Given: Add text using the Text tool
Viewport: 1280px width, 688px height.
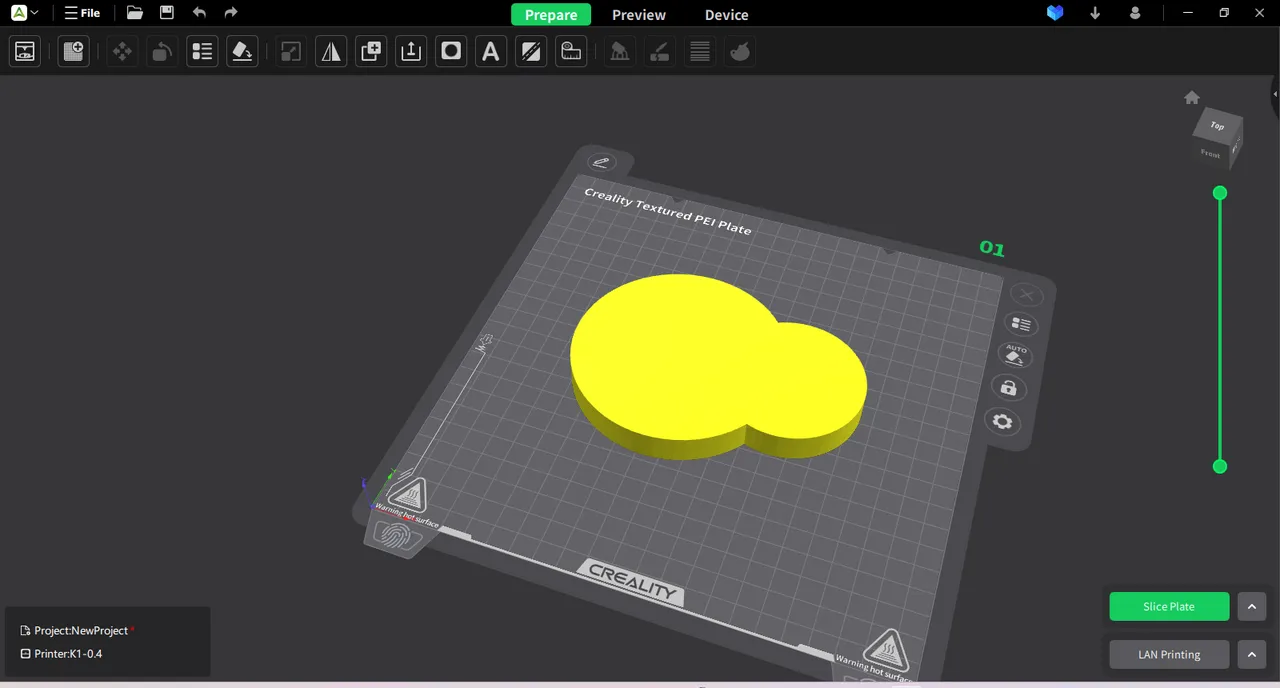Looking at the screenshot, I should click(491, 51).
